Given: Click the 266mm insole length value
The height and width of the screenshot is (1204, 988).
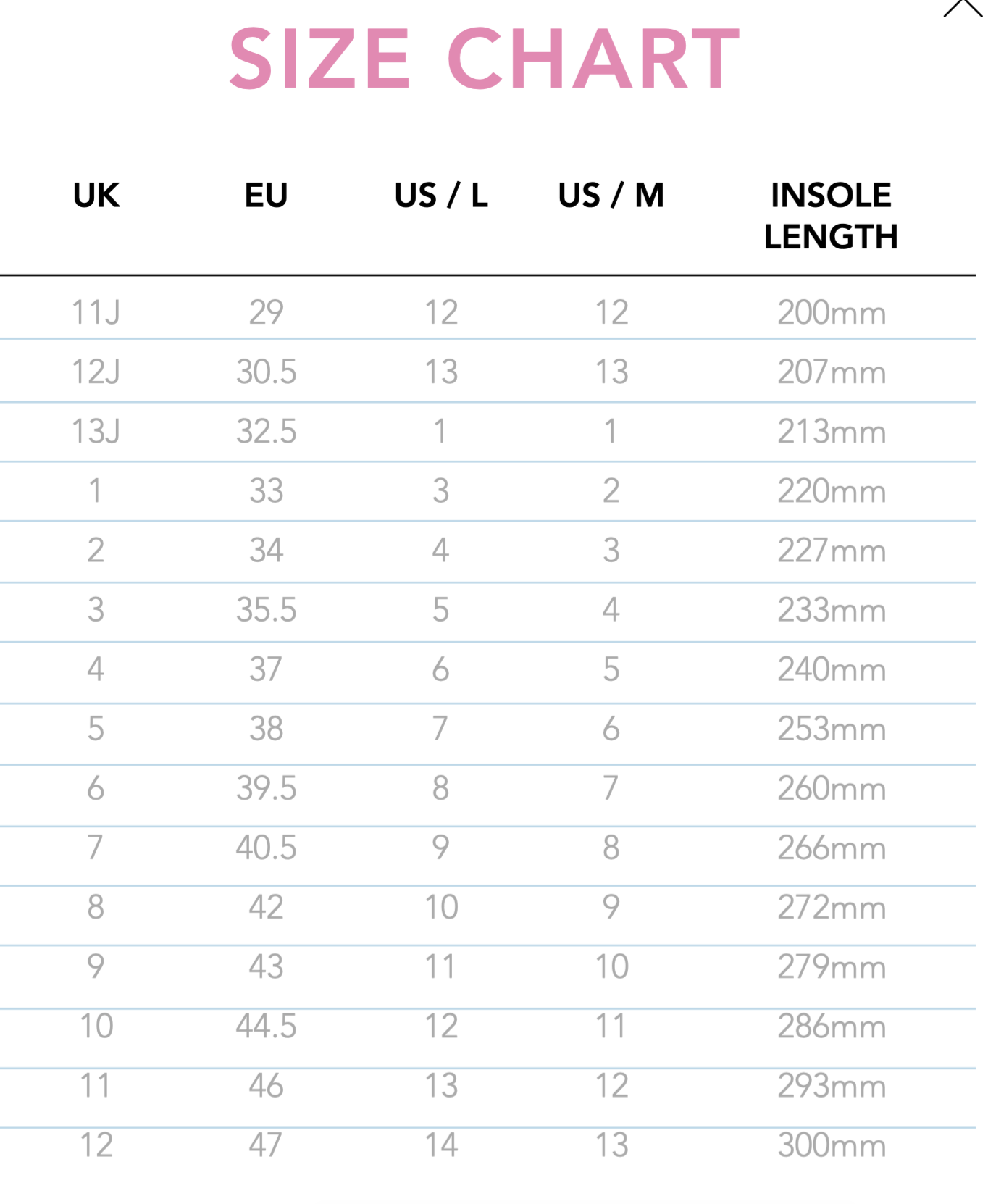Looking at the screenshot, I should point(832,848).
